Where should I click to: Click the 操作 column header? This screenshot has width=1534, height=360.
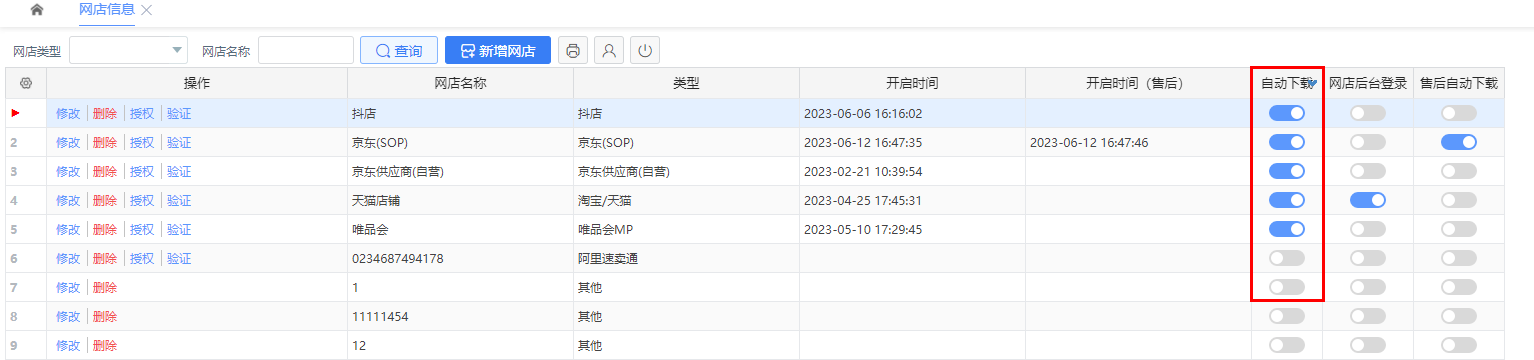(197, 84)
